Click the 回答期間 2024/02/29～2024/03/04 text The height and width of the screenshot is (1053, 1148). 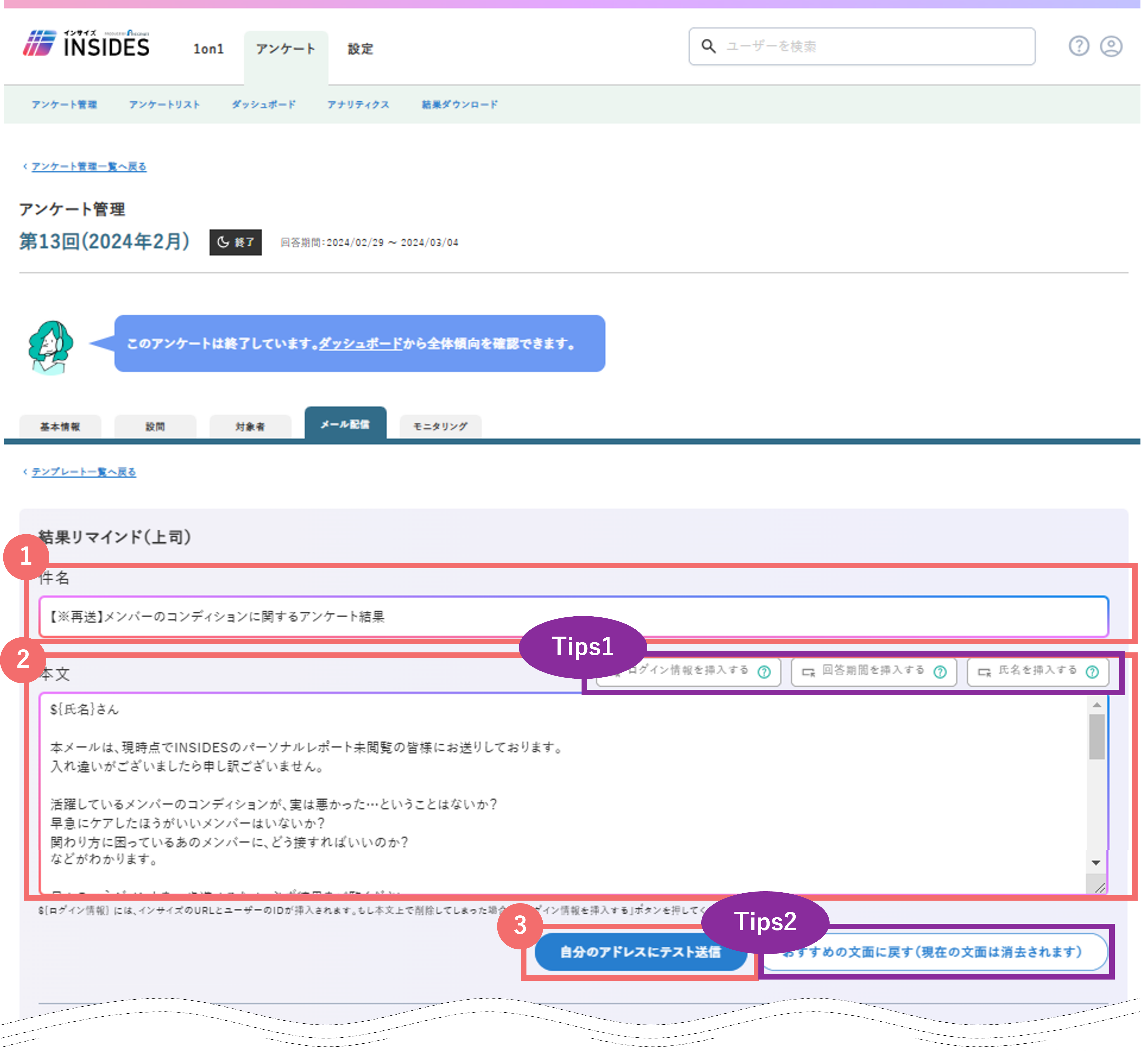point(369,243)
